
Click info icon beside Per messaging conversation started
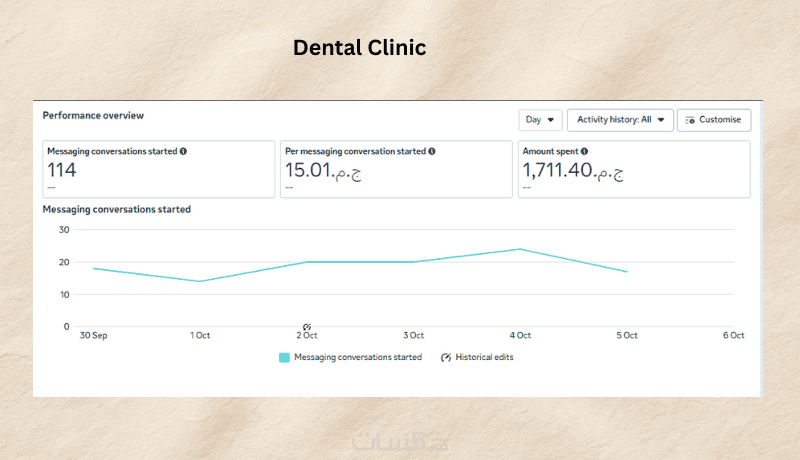[x=432, y=151]
